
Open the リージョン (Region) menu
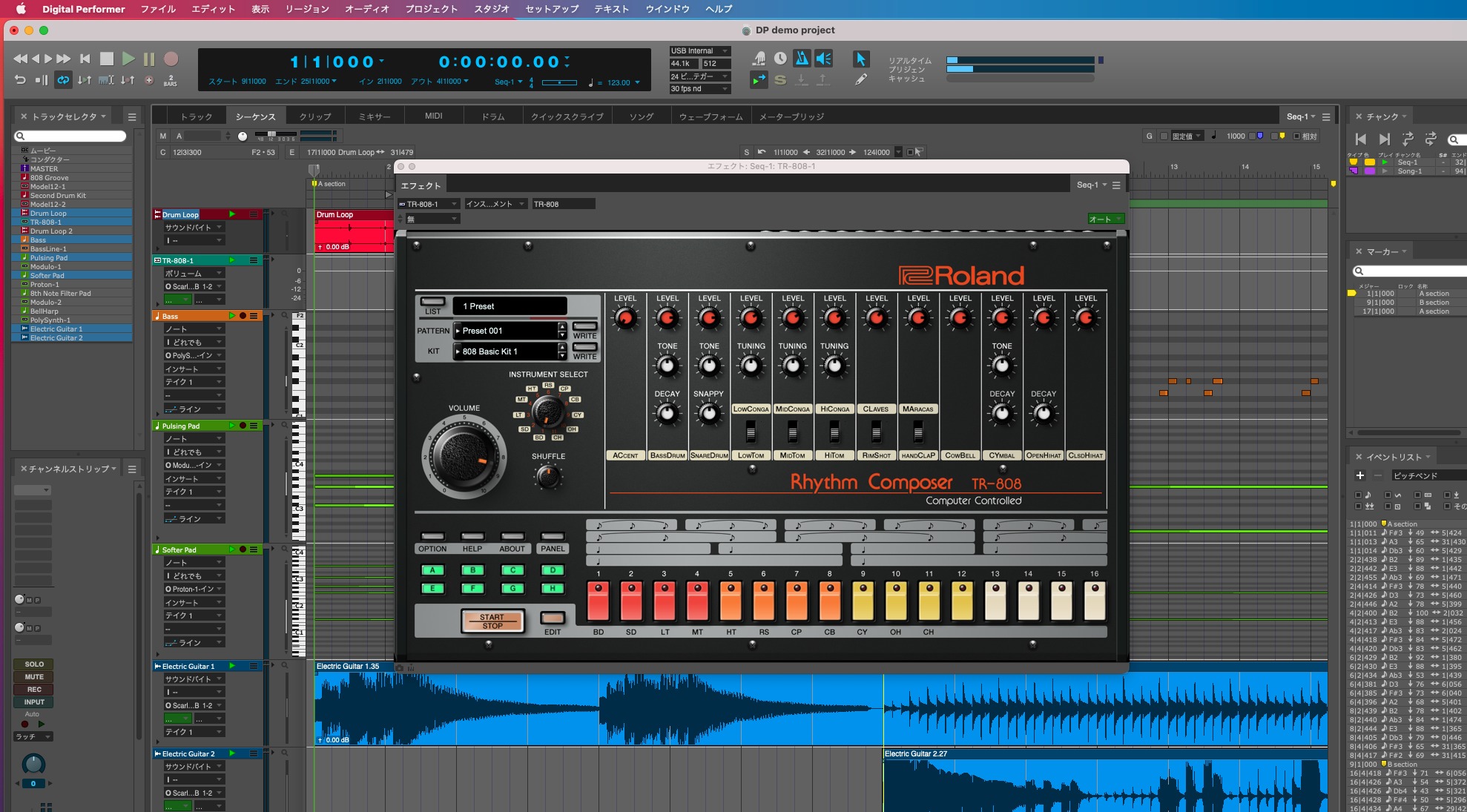307,9
